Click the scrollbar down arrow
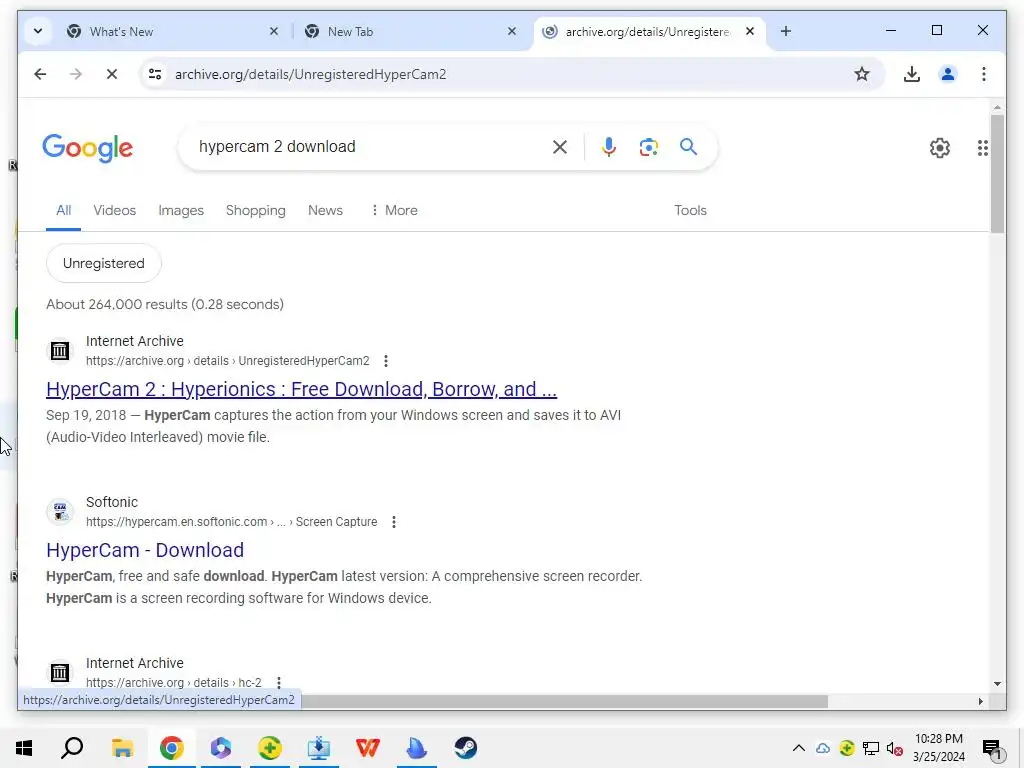Viewport: 1024px width, 768px height. pyautogui.click(x=997, y=684)
